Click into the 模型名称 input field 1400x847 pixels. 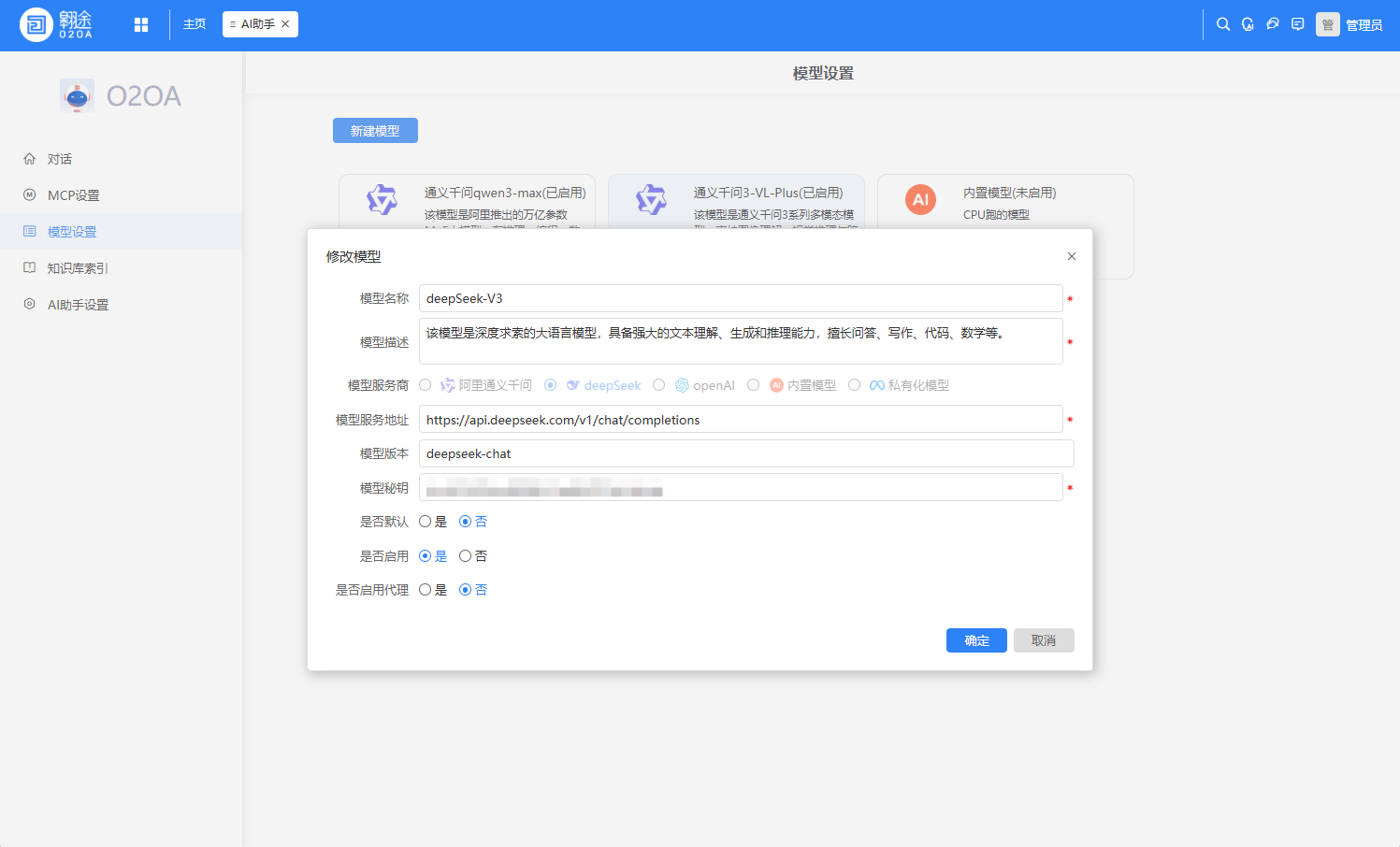click(740, 298)
